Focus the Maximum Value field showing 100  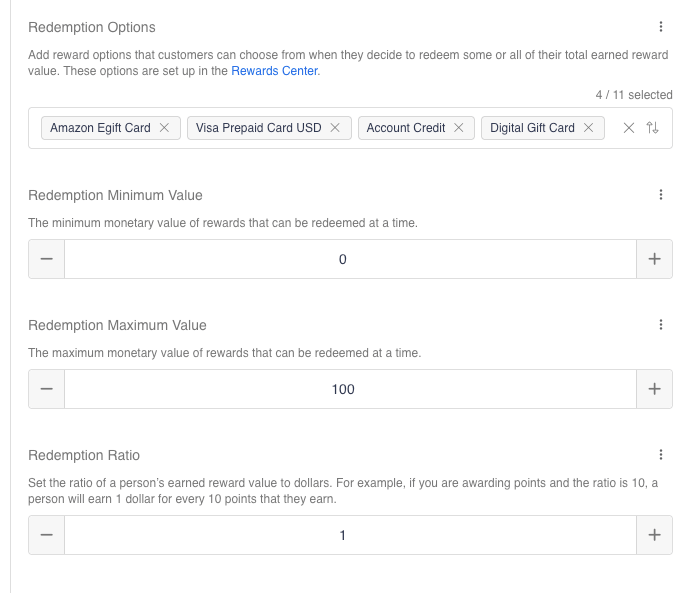[x=351, y=389]
